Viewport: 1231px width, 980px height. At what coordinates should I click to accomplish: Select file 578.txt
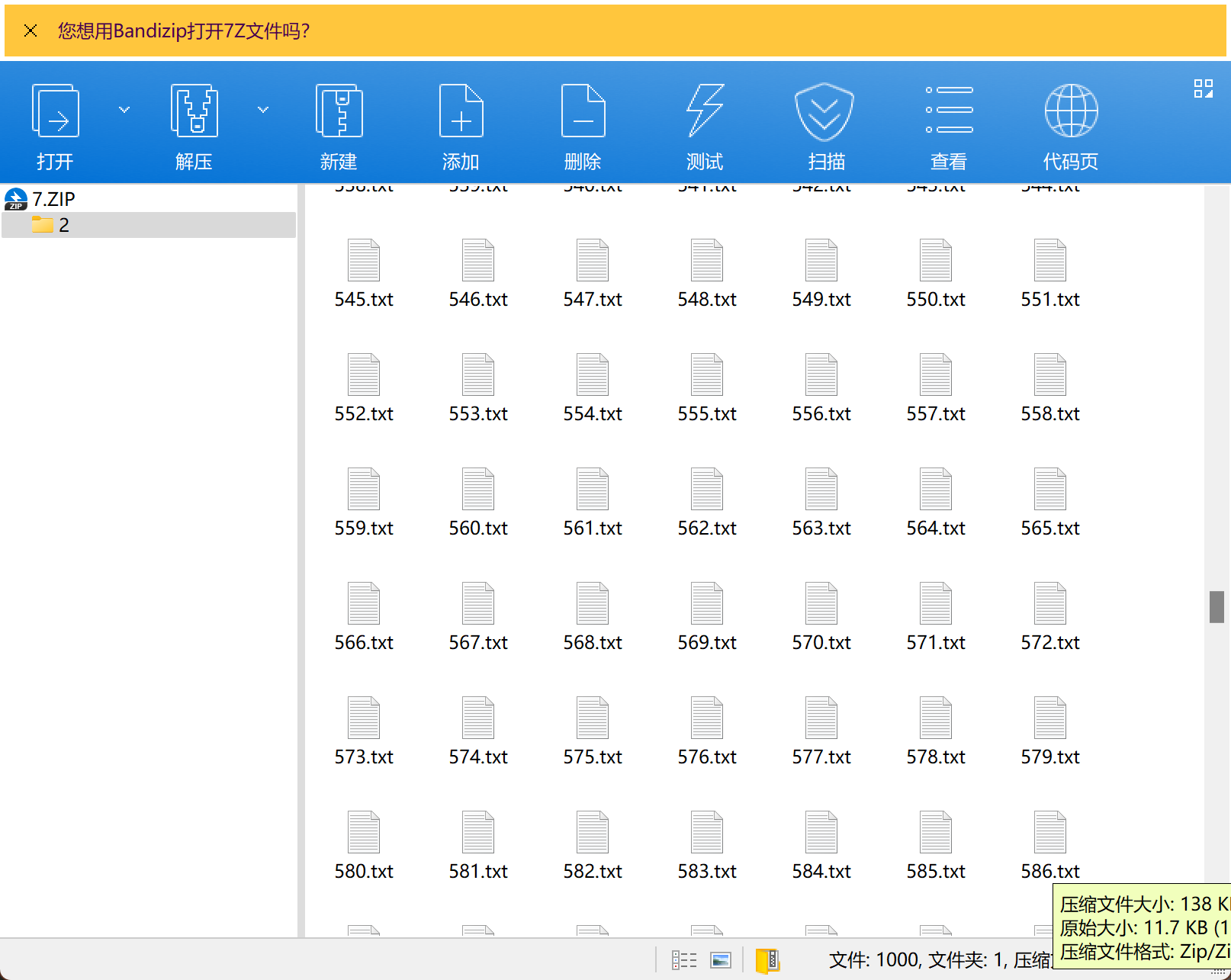point(936,731)
